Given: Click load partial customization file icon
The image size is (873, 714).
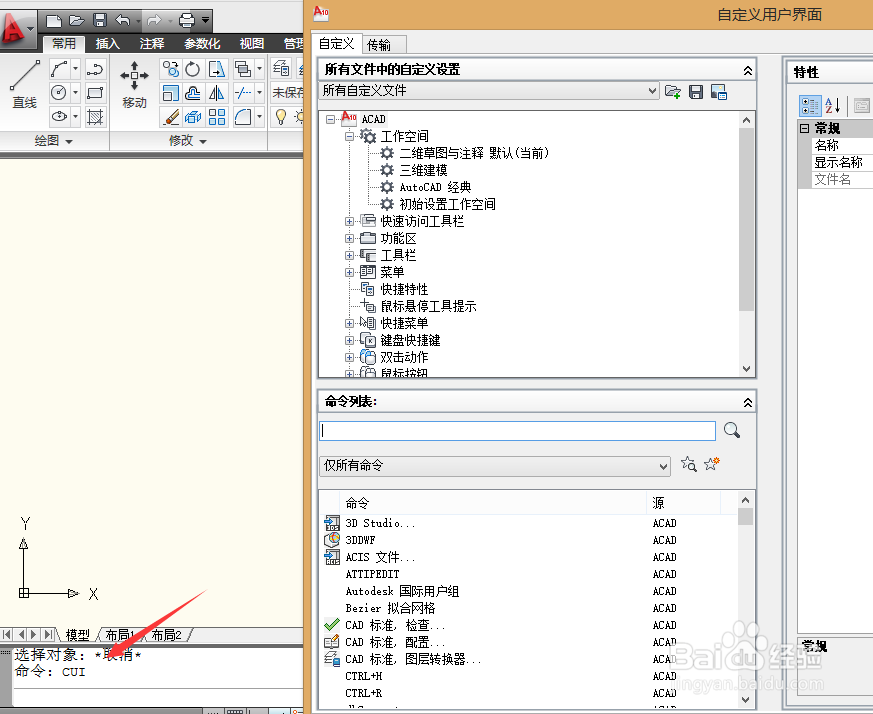Looking at the screenshot, I should (673, 92).
